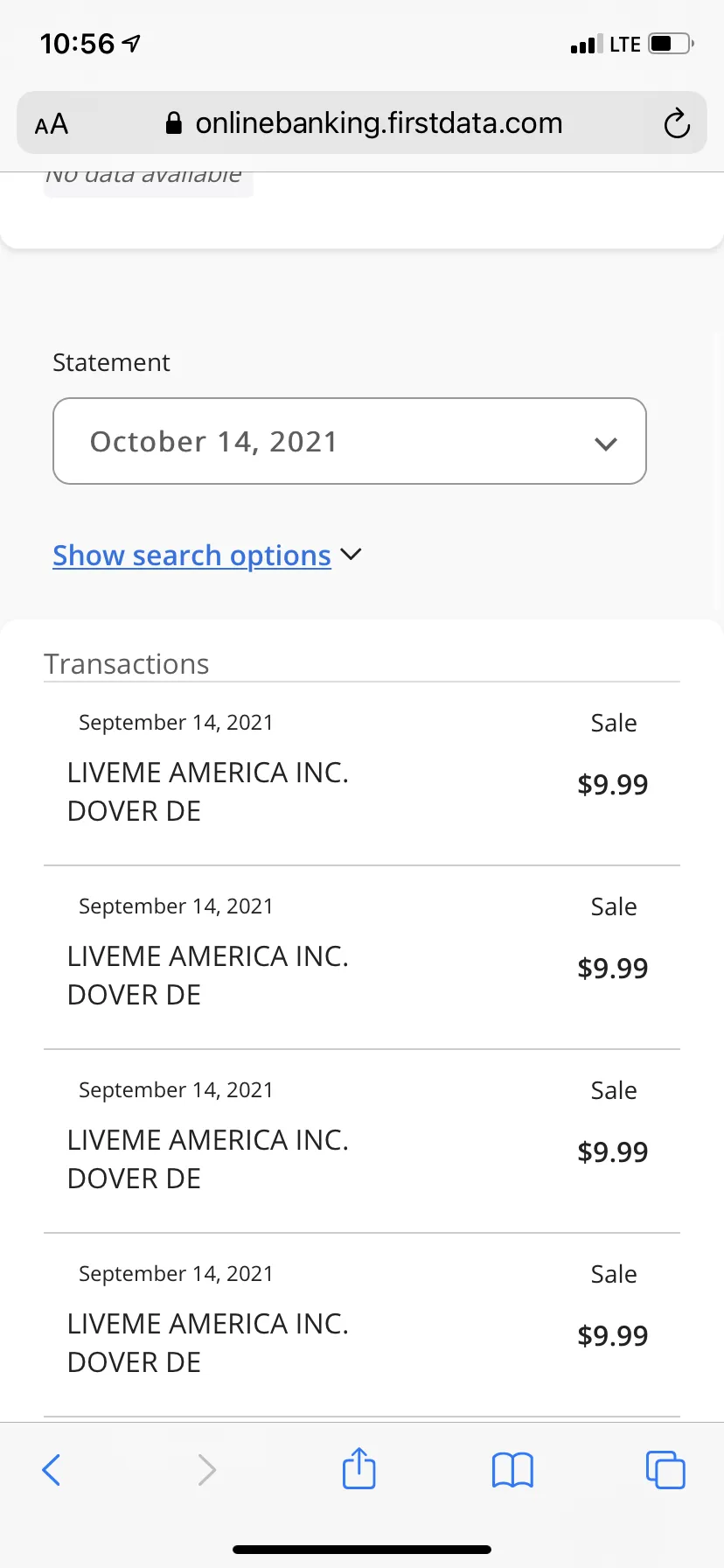Viewport: 724px width, 1568px height.
Task: Select the second LIVEME AMERICA INC. transaction
Action: coord(362,958)
